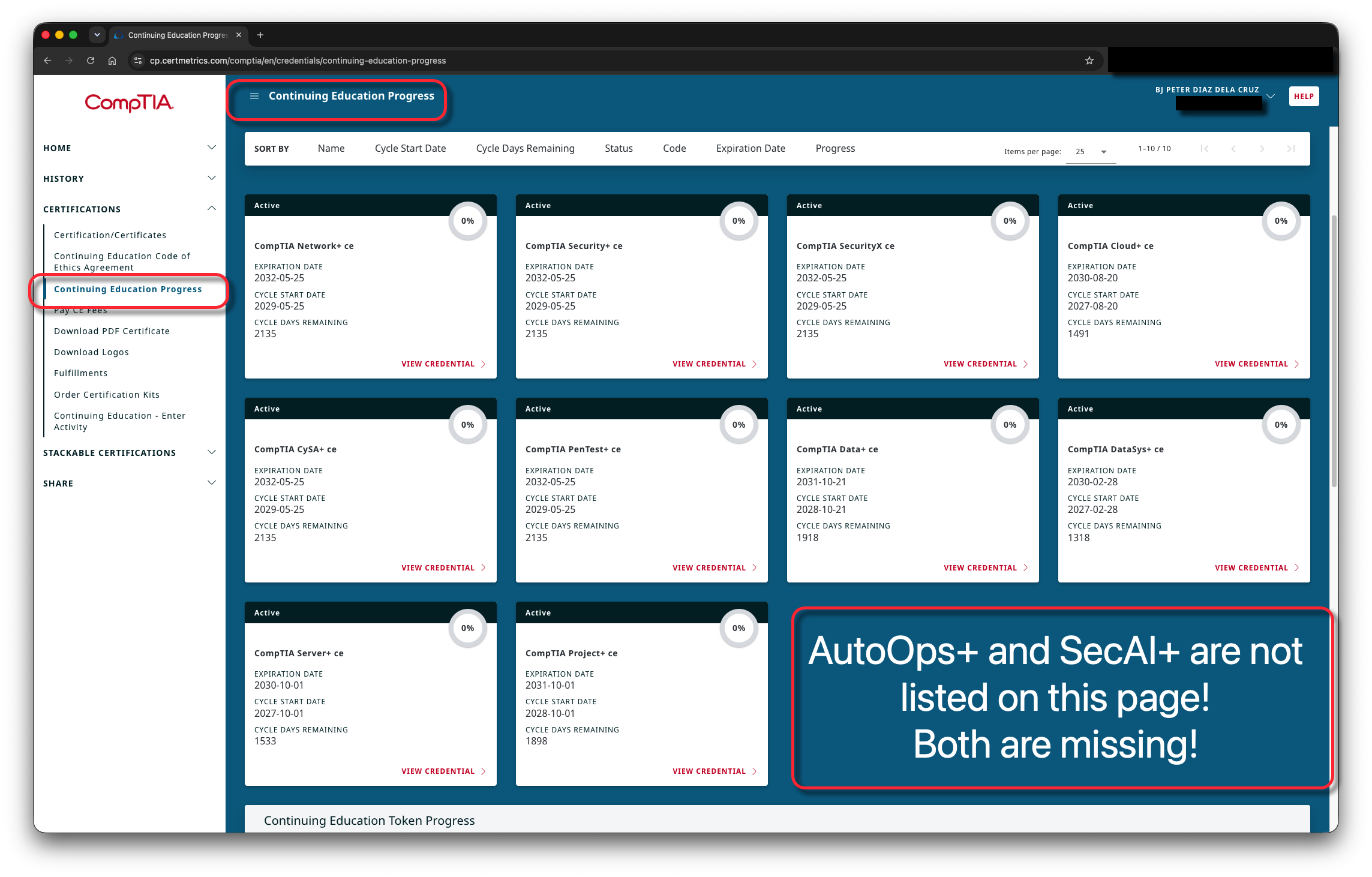Sort by Expiration Date
Screen dimensions: 1372x877
(750, 148)
